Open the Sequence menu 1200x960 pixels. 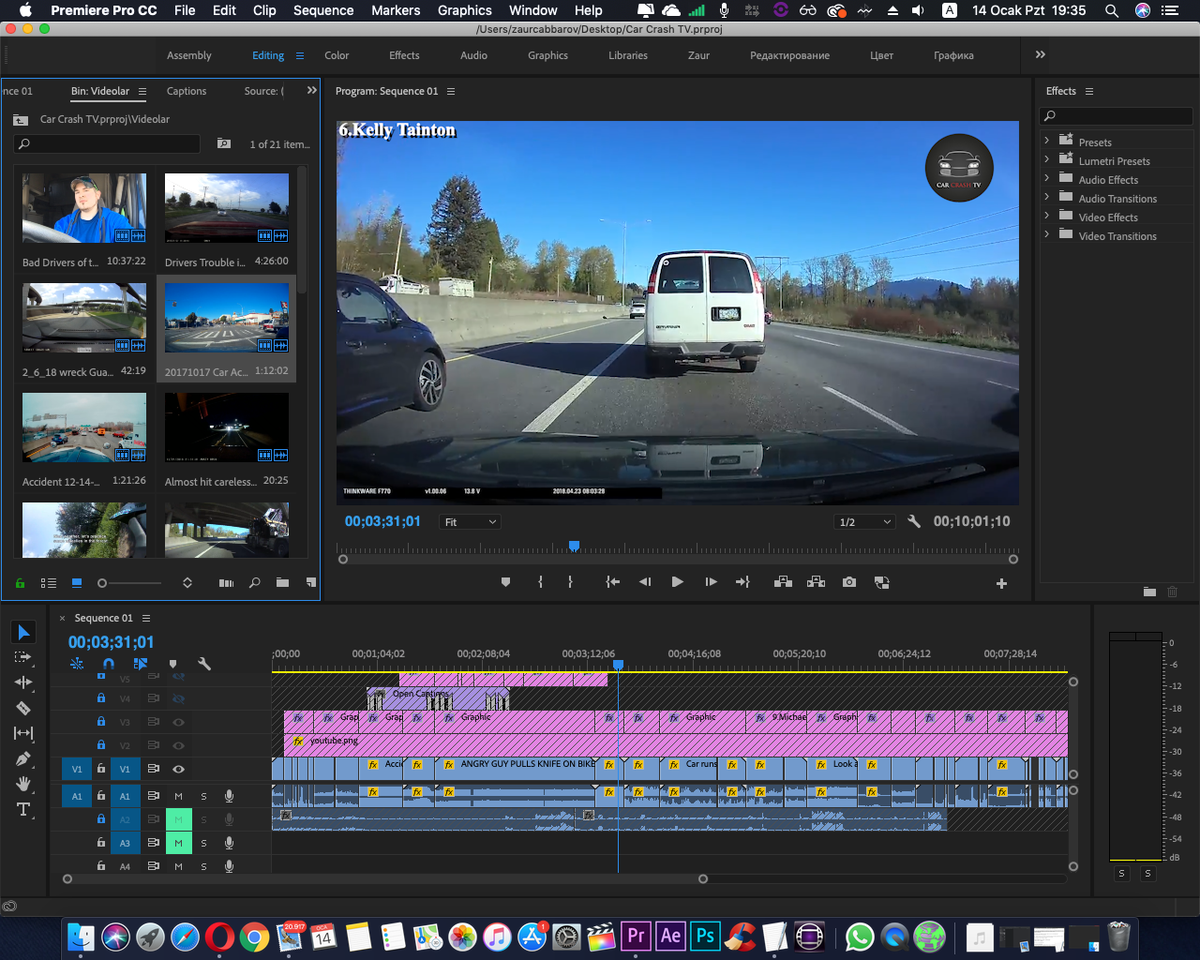point(323,10)
